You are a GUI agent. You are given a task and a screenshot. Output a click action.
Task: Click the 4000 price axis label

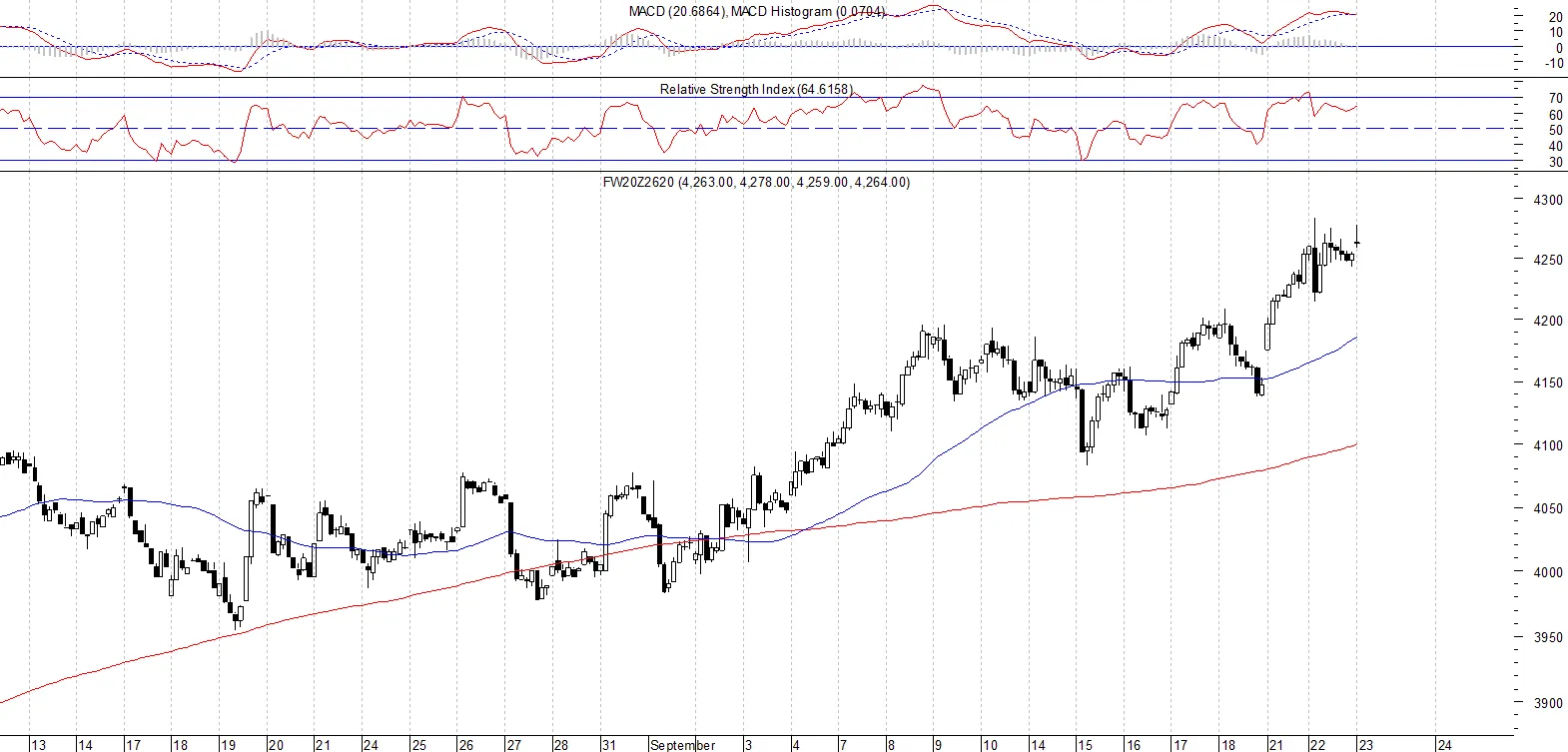1548,572
